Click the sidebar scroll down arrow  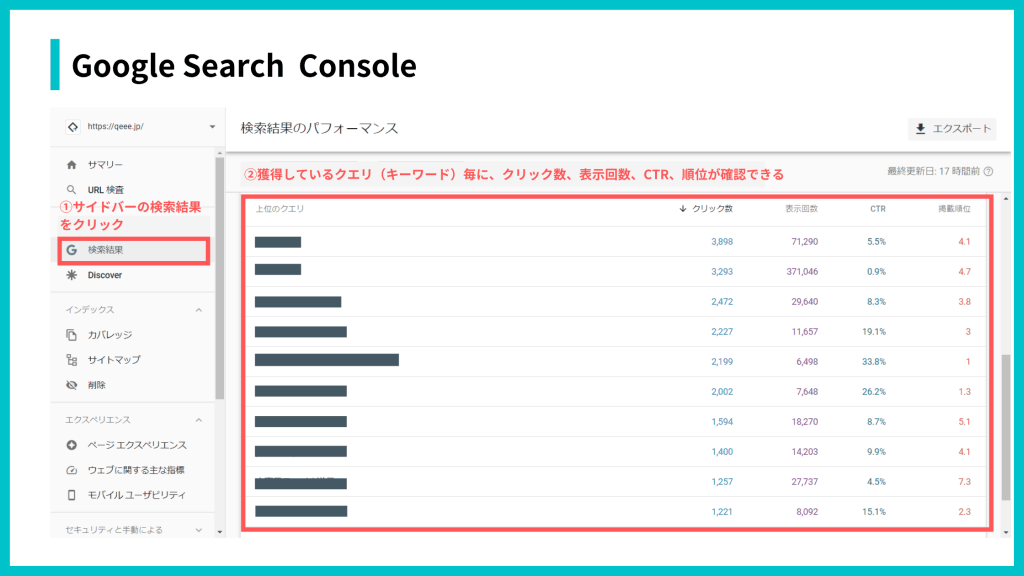(219, 532)
